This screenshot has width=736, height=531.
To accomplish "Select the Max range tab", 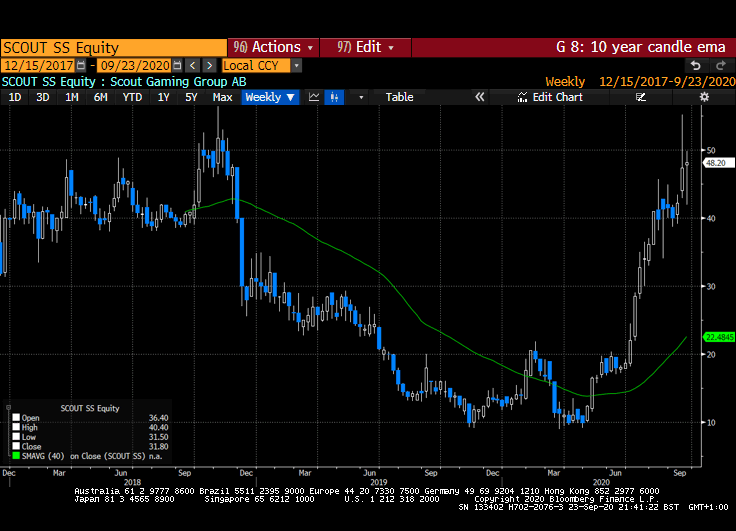I will click(222, 97).
